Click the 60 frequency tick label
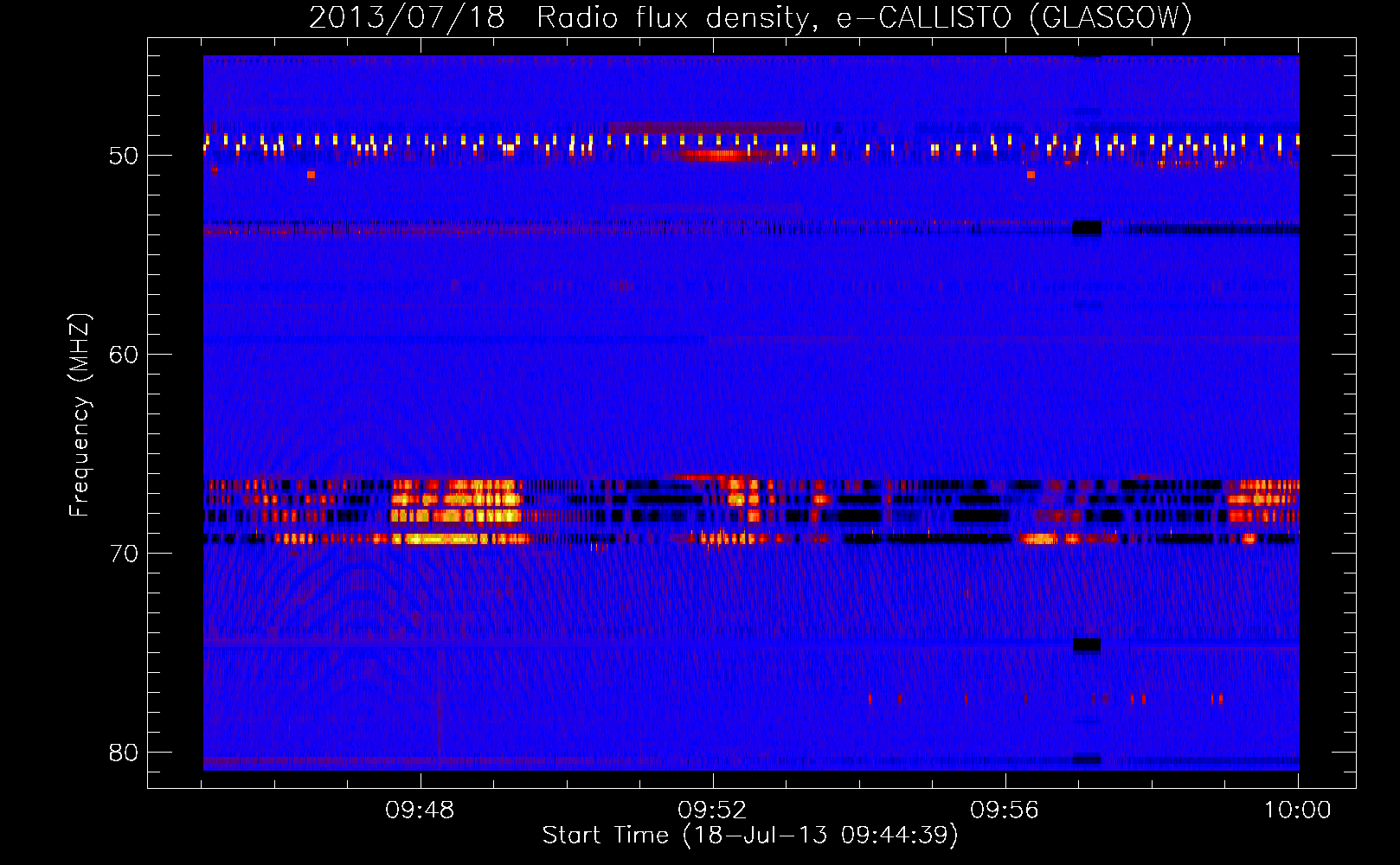The image size is (1400, 865). (x=124, y=355)
